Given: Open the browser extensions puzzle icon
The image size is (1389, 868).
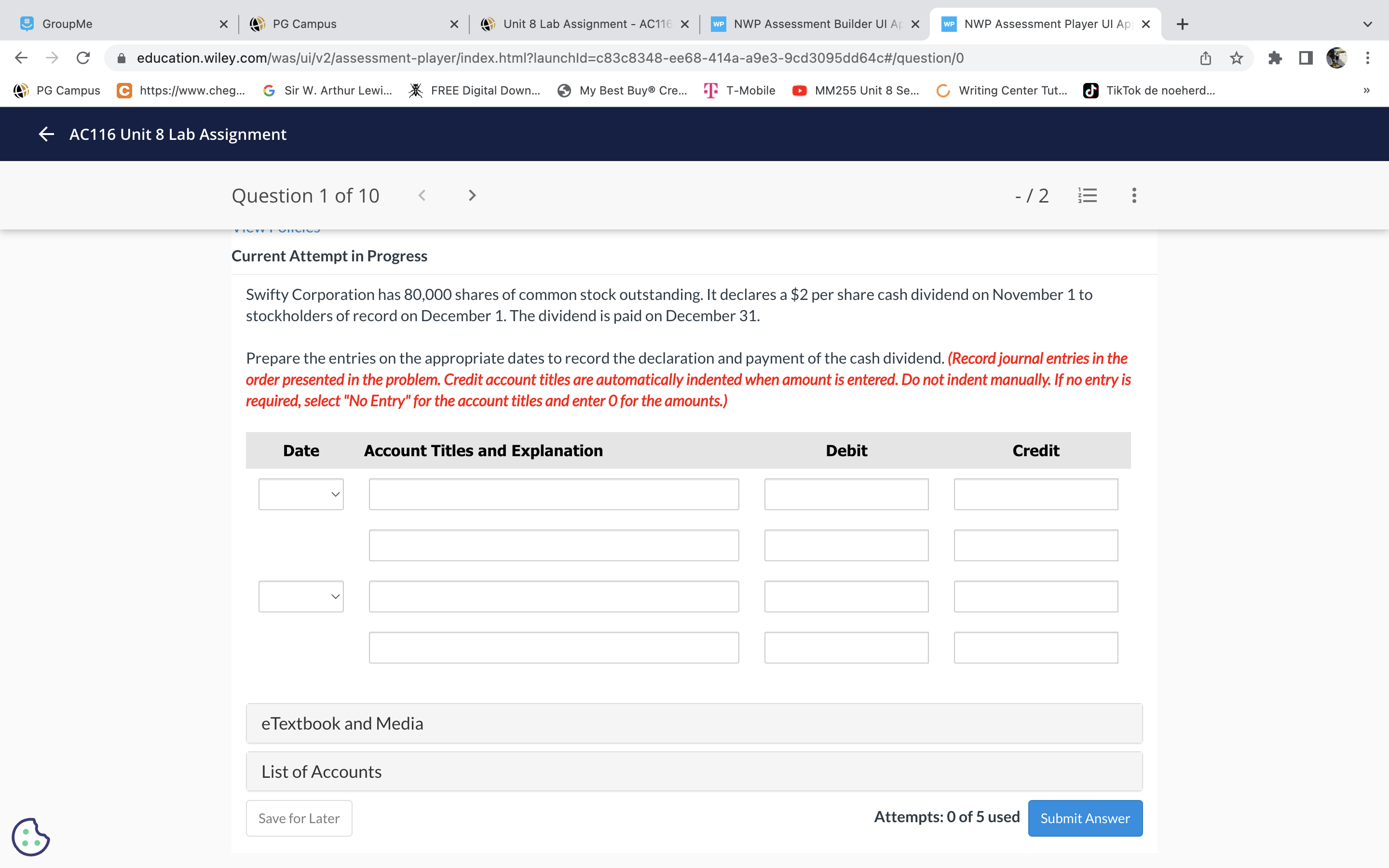Looking at the screenshot, I should click(1275, 57).
